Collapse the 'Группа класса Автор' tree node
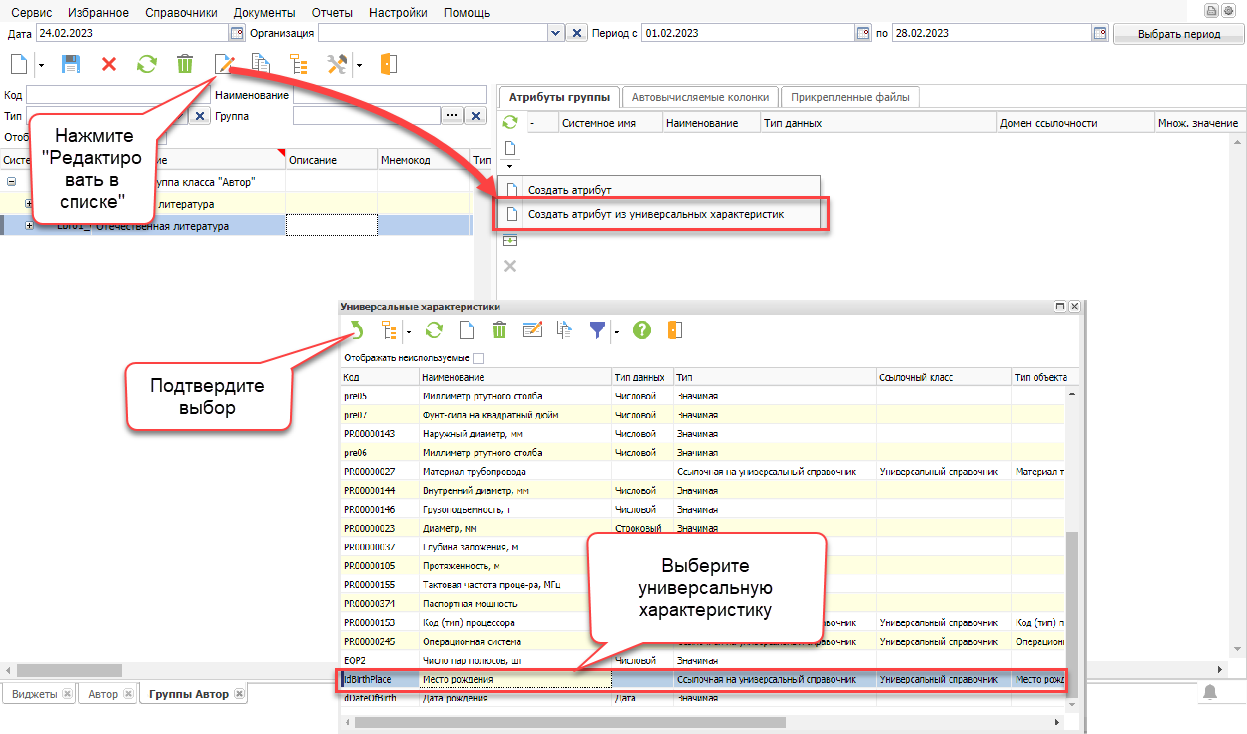The height and width of the screenshot is (734, 1247). point(11,182)
